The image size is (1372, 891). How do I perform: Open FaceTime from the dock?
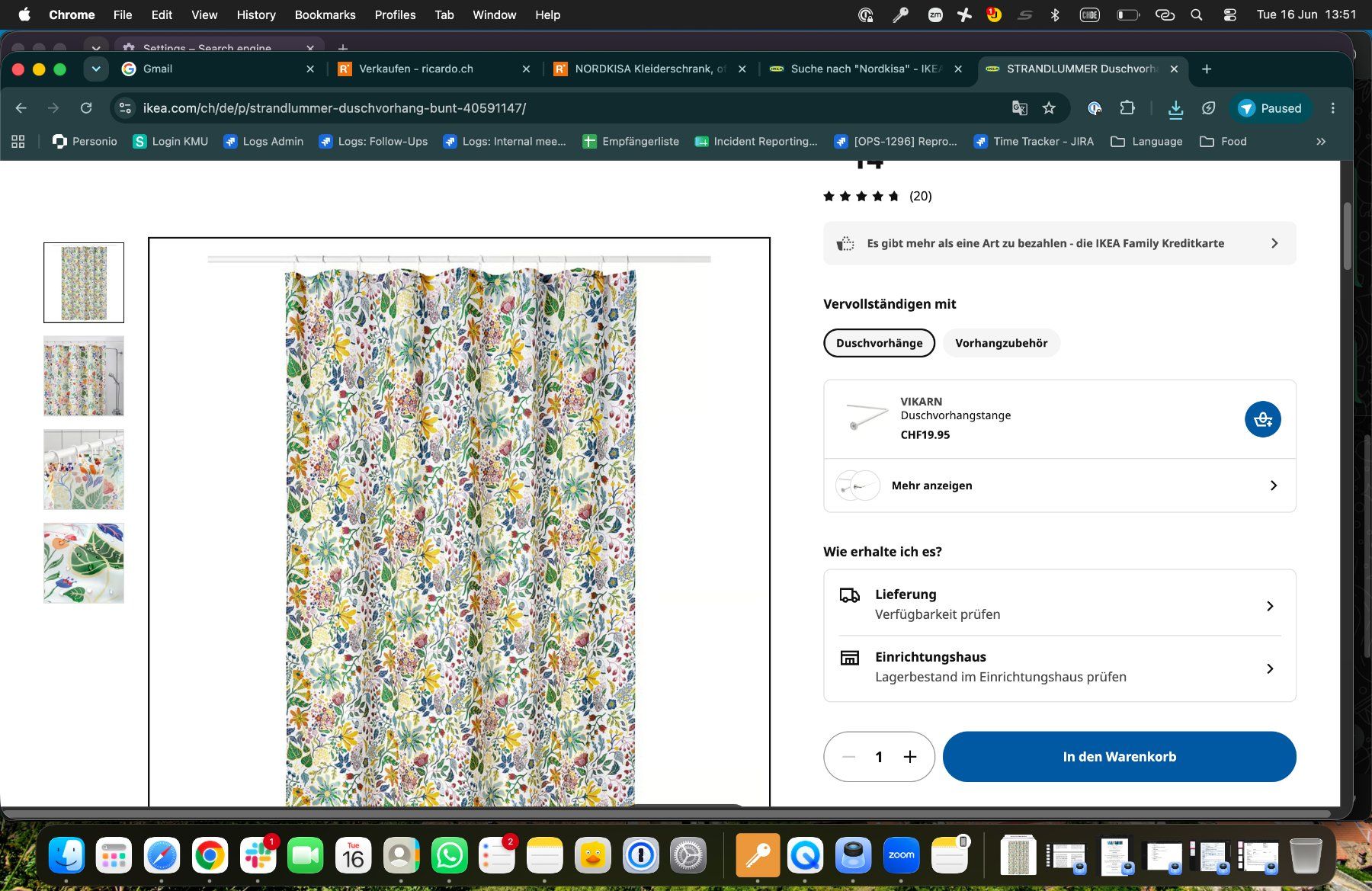click(x=306, y=855)
